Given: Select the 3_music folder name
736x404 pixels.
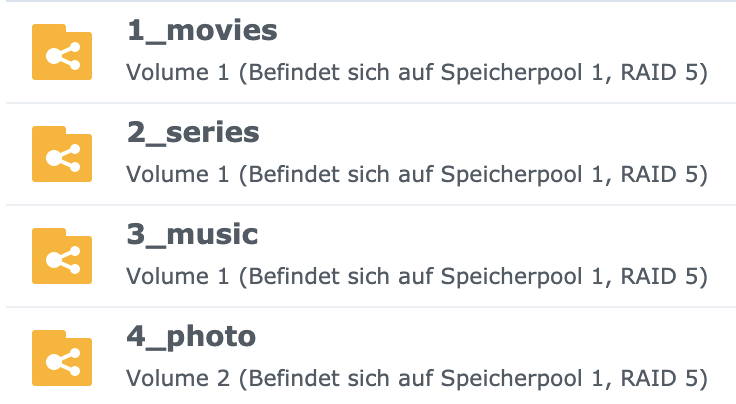Looking at the screenshot, I should pyautogui.click(x=192, y=235).
